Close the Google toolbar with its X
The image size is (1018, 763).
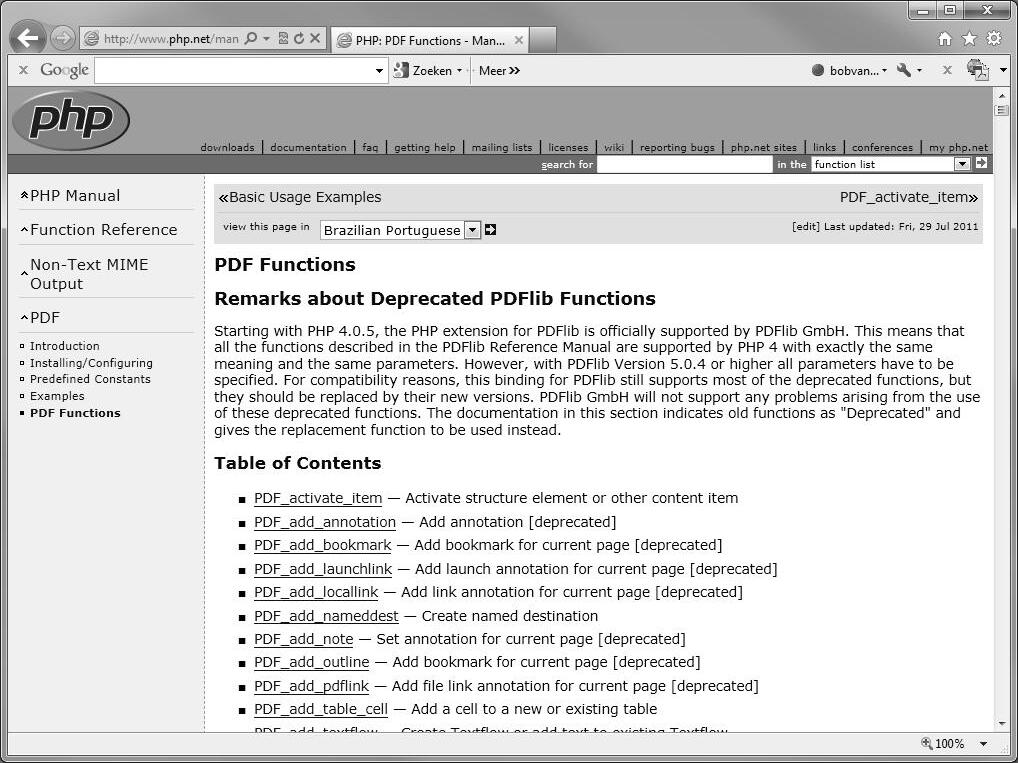click(23, 69)
